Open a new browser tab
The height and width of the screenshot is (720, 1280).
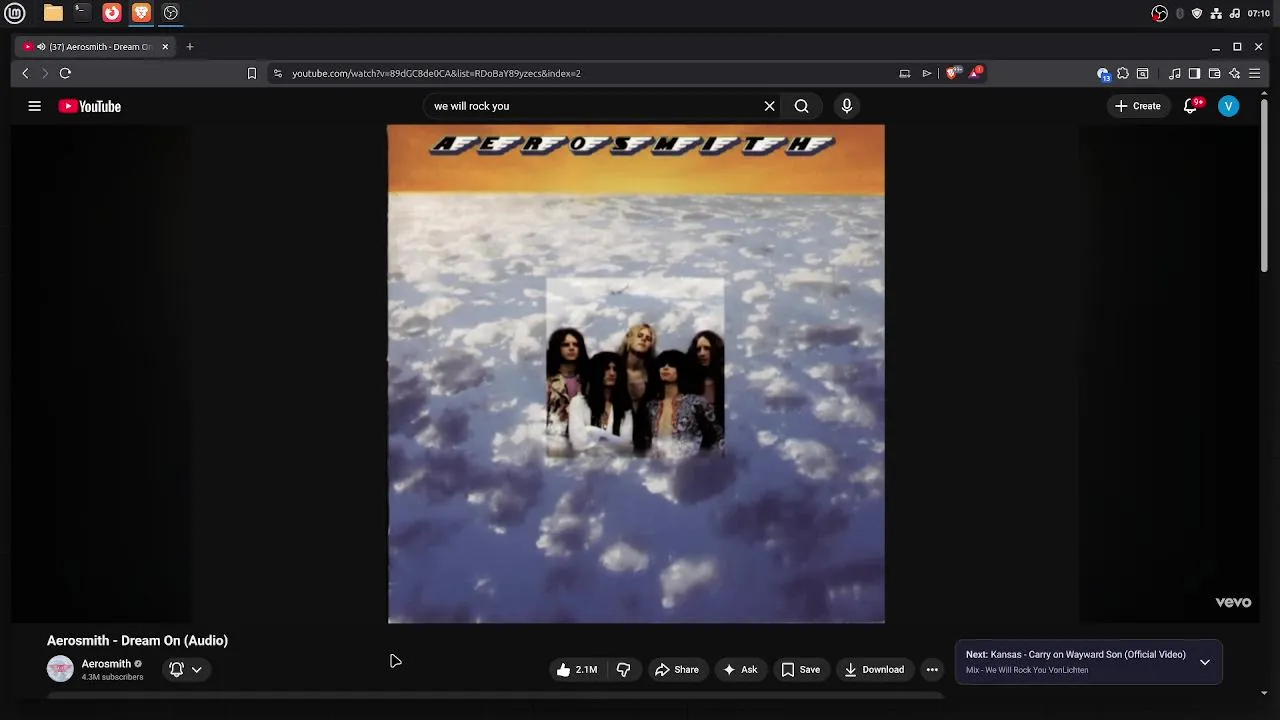tap(189, 47)
